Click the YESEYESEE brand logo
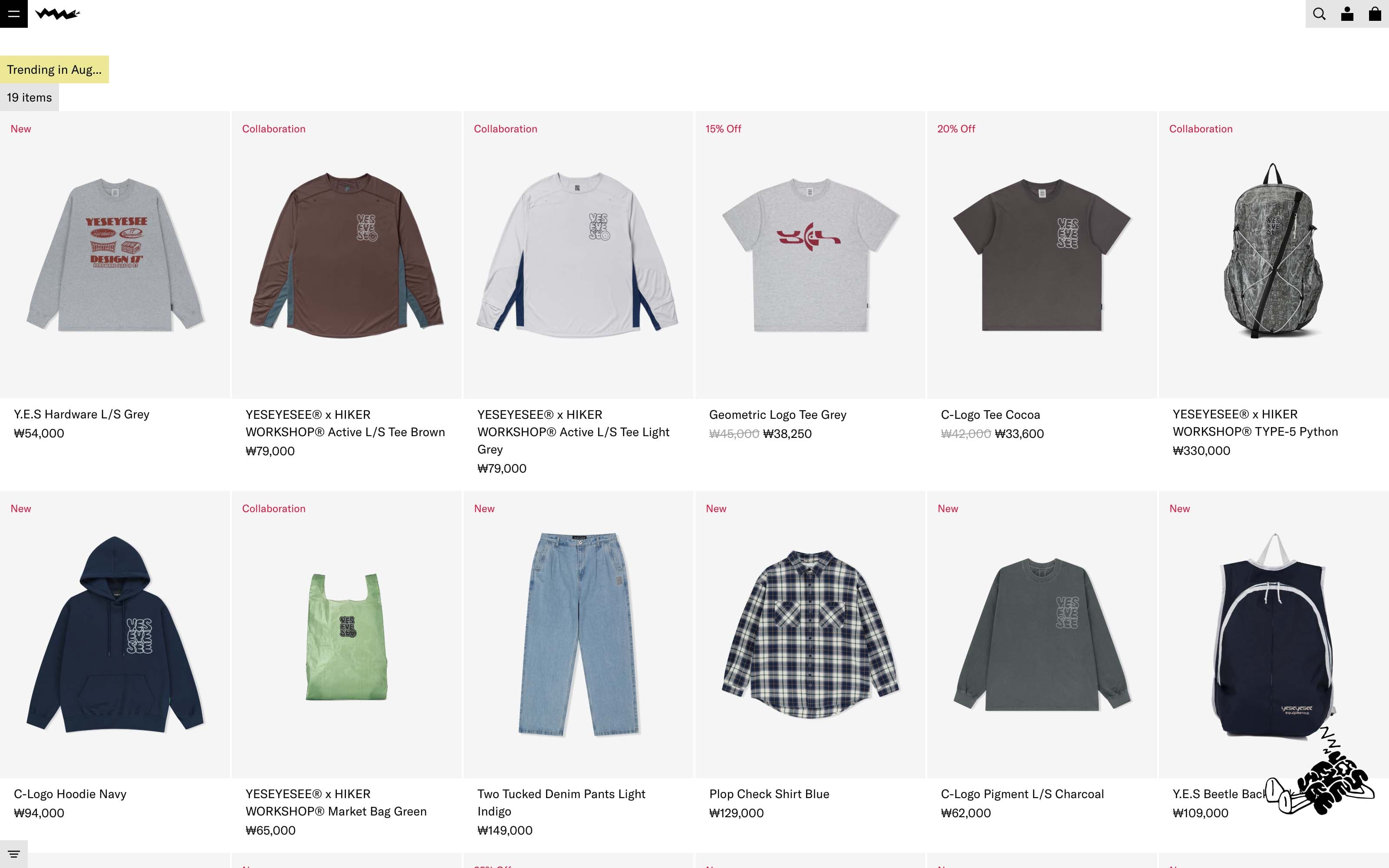 pos(57,14)
